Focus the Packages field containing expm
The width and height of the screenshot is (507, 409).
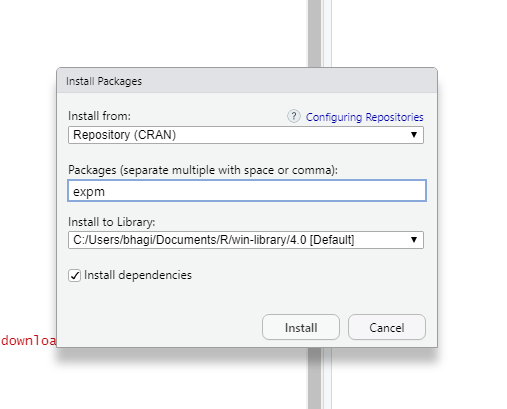pos(247,191)
